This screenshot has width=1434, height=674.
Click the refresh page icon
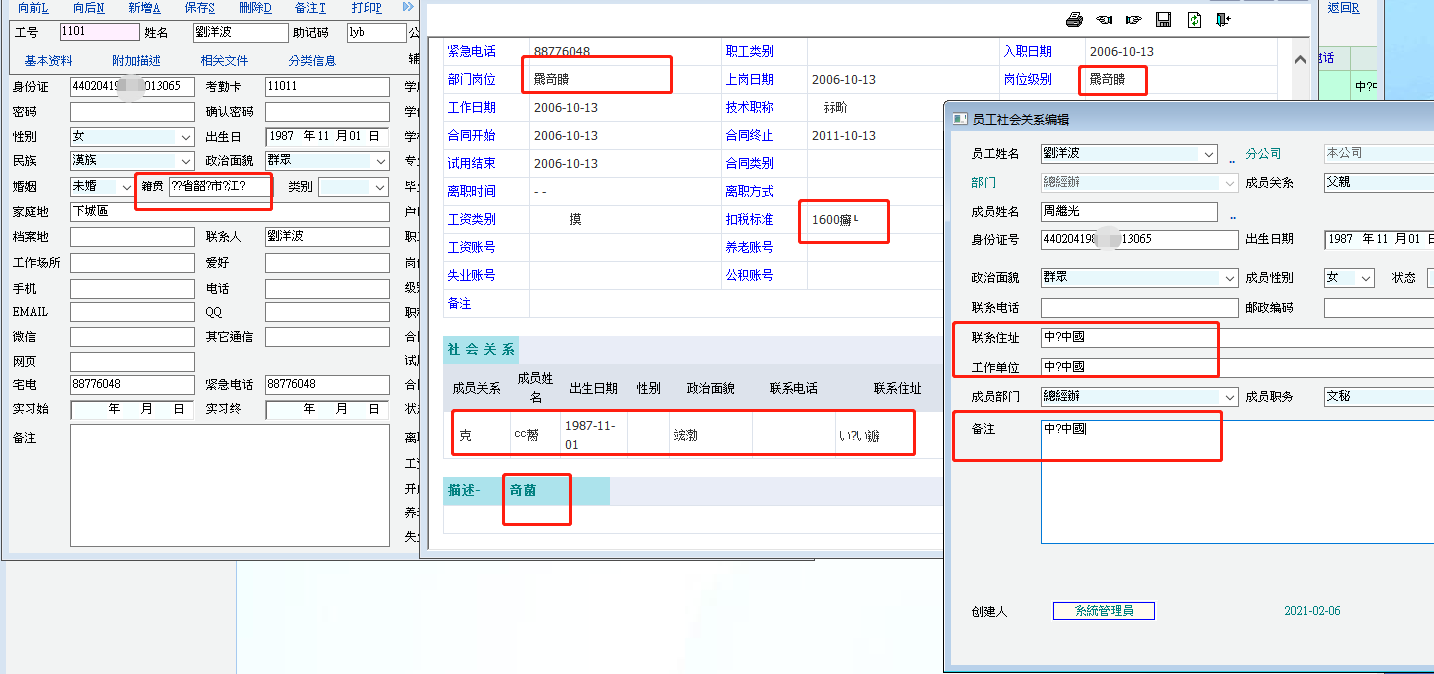coord(1193,20)
